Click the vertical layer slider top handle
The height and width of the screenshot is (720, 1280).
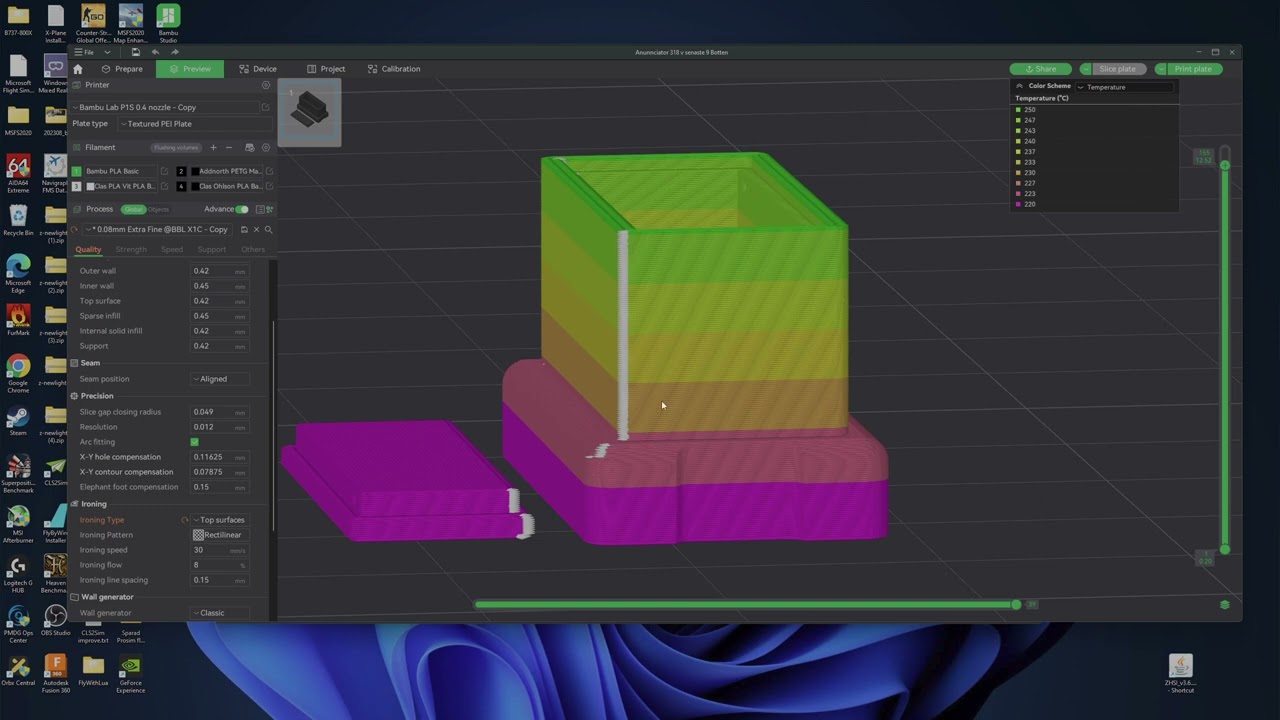tap(1225, 164)
